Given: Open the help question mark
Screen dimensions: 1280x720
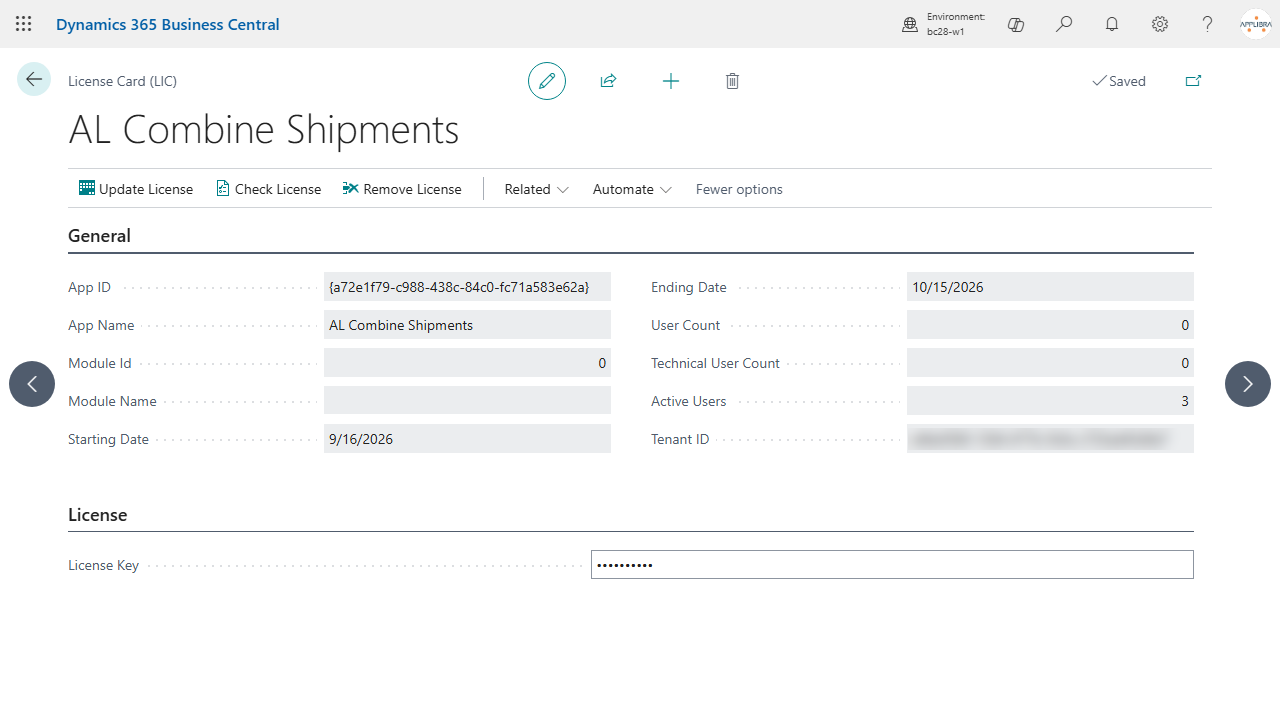Looking at the screenshot, I should tap(1208, 24).
